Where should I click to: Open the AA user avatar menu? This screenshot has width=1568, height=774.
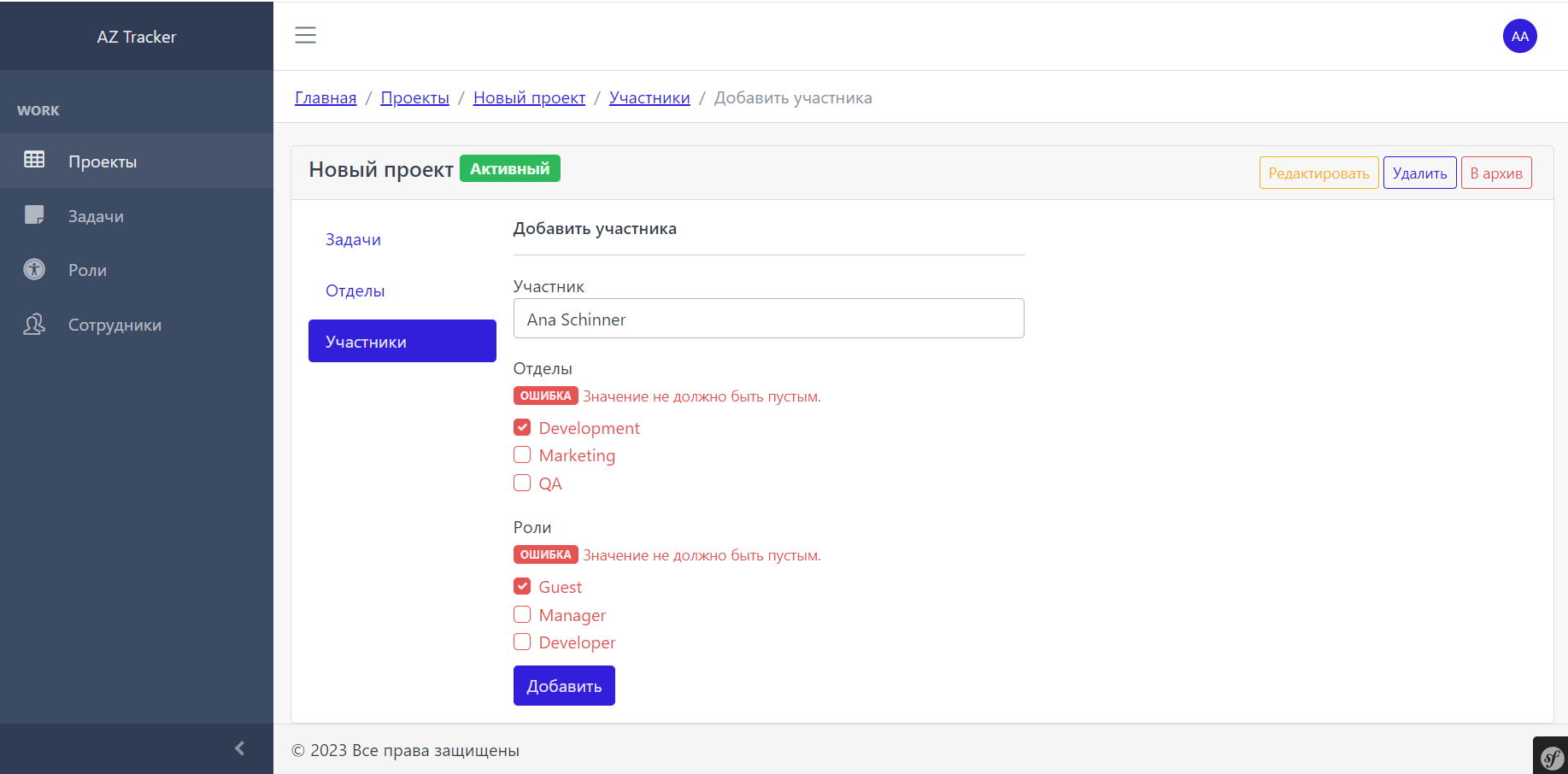pos(1519,36)
